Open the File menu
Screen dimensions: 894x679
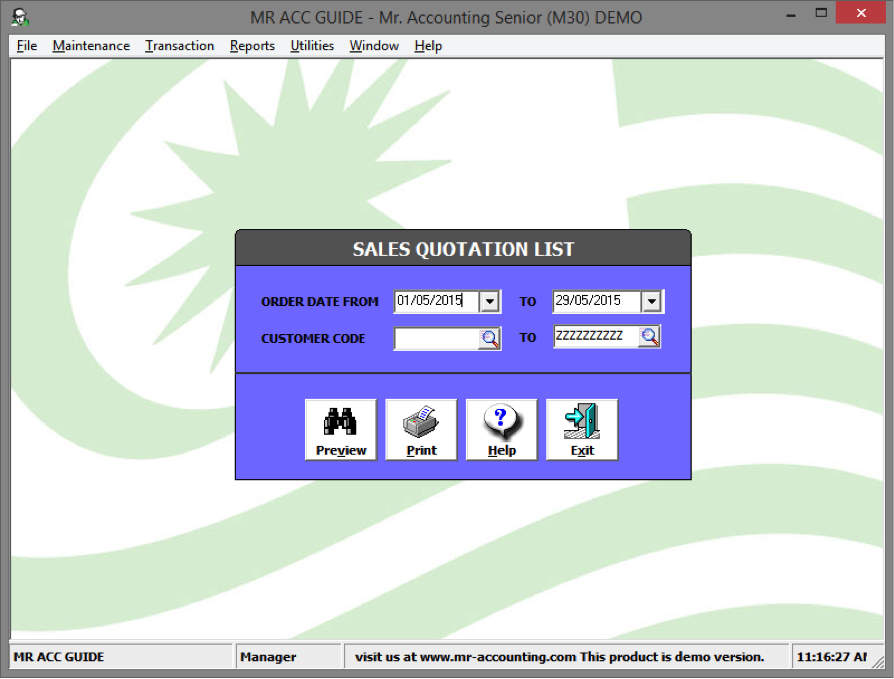(27, 46)
